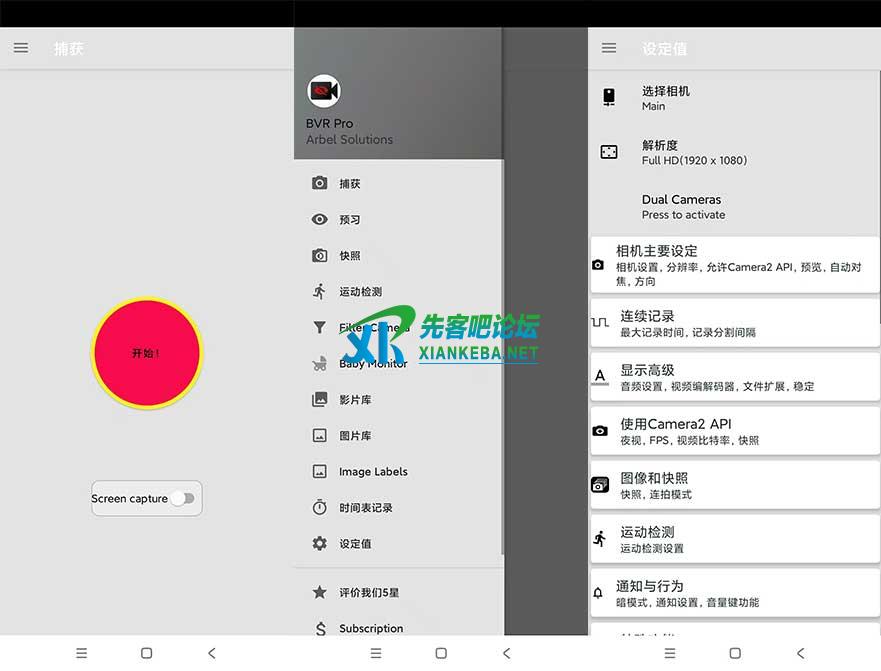881x671 pixels.
Task: Click the Image Labels drawer item
Action: click(x=373, y=472)
